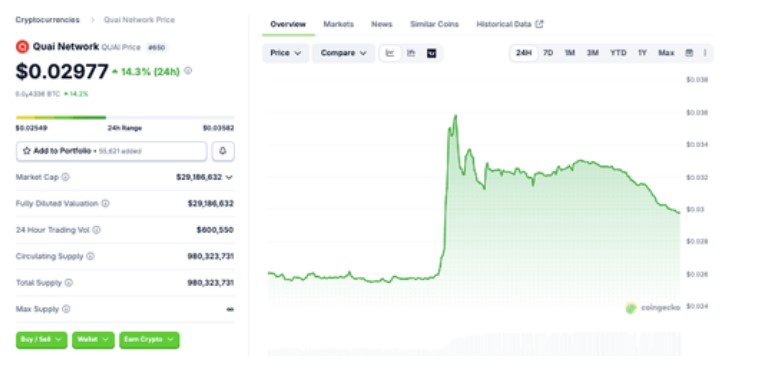The width and height of the screenshot is (766, 376).
Task: Click Add to Portfolio button
Action: pos(111,151)
